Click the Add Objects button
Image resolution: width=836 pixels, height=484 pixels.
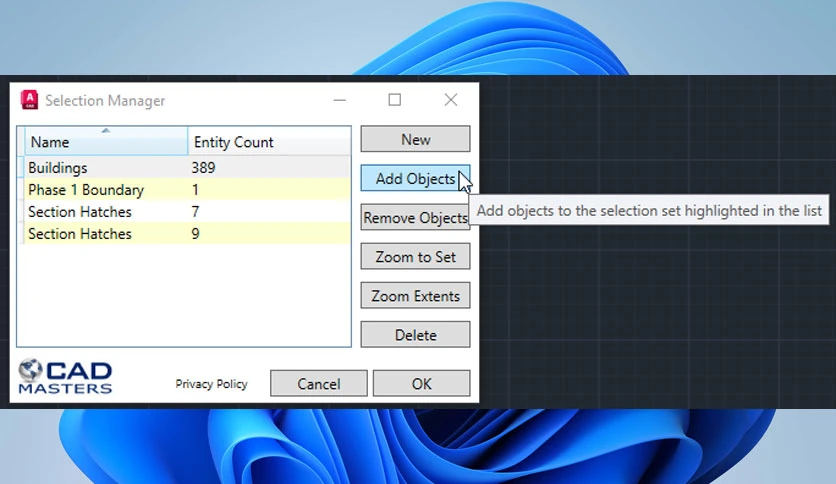[x=415, y=178]
